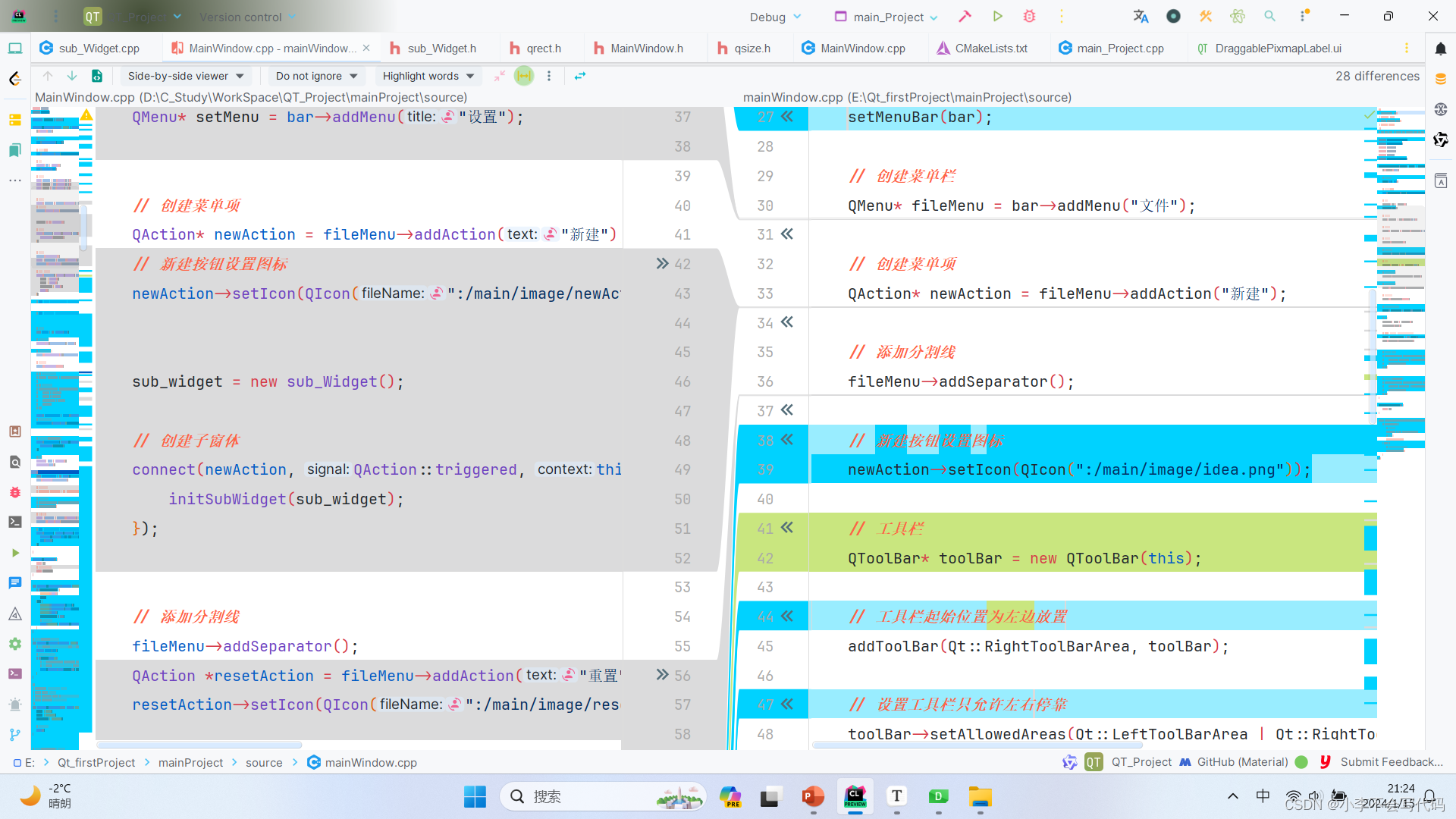Image resolution: width=1456 pixels, height=819 pixels.
Task: Open Version control dropdown
Action: [x=247, y=17]
